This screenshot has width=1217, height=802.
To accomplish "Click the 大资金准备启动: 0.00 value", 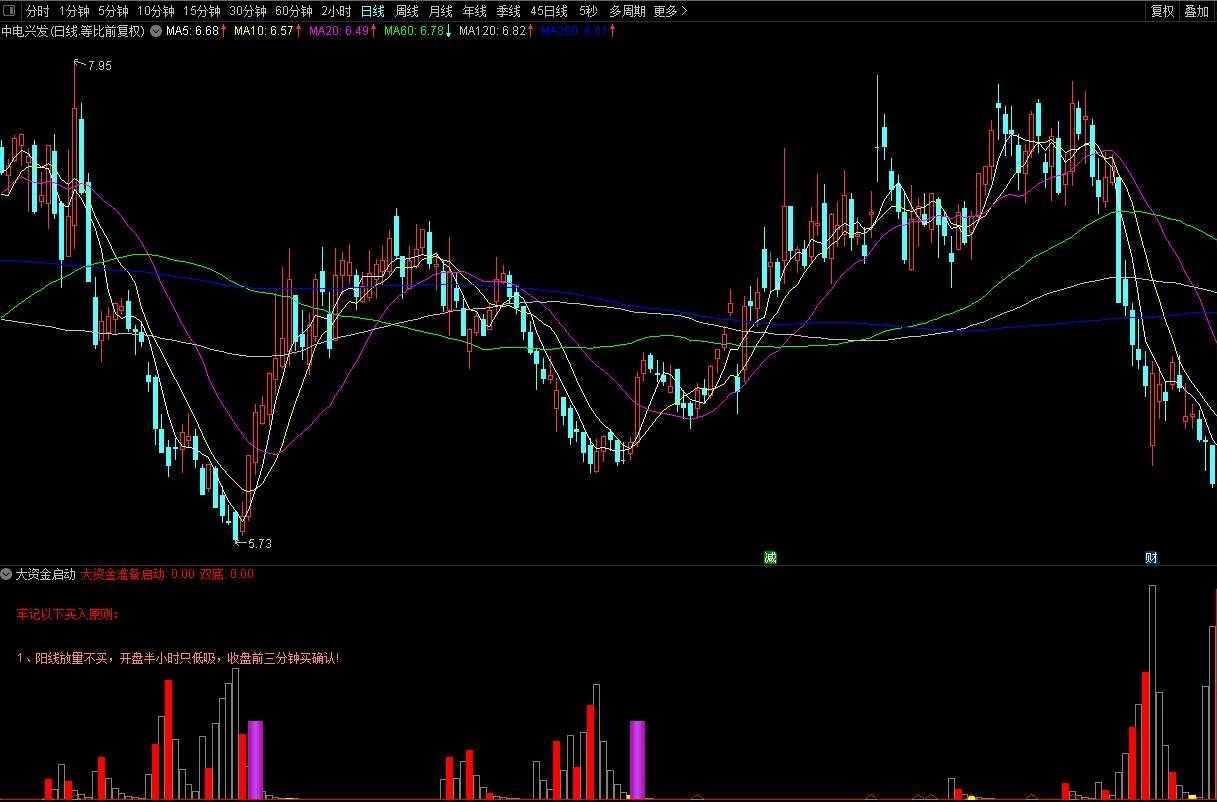I will 138,574.
